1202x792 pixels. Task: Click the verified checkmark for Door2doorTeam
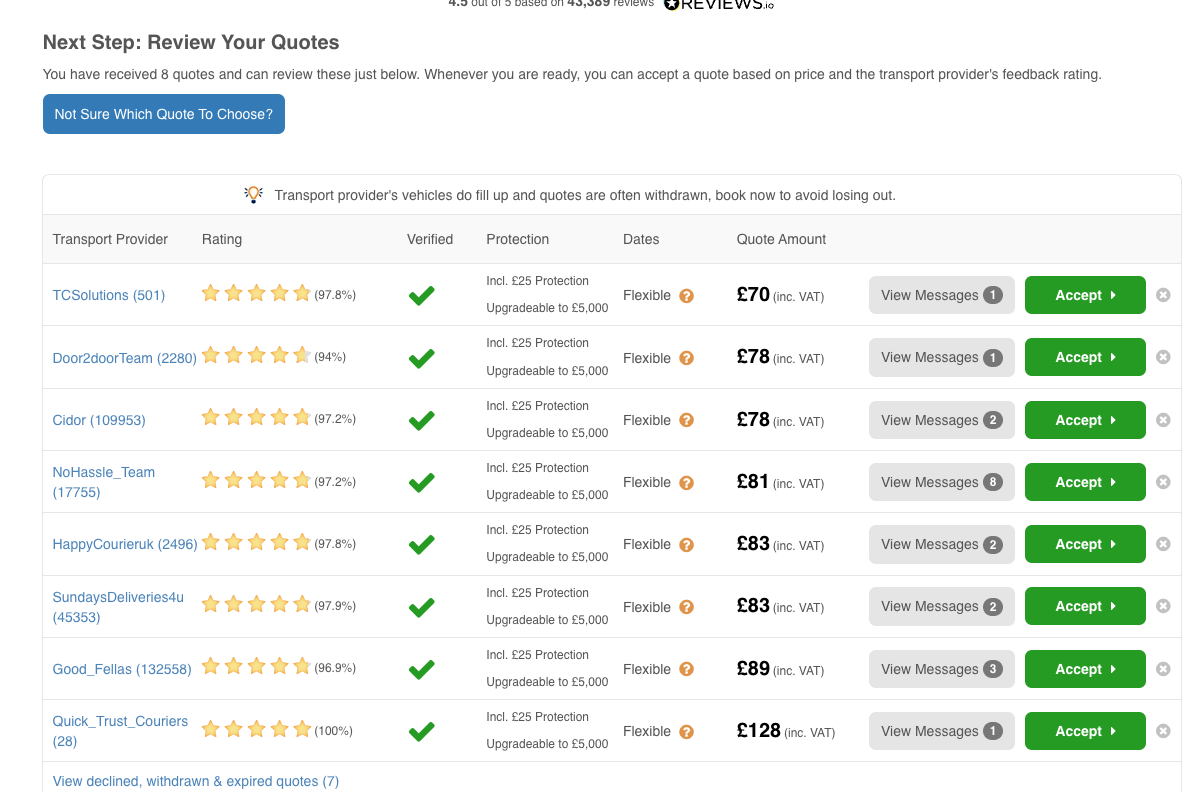422,358
